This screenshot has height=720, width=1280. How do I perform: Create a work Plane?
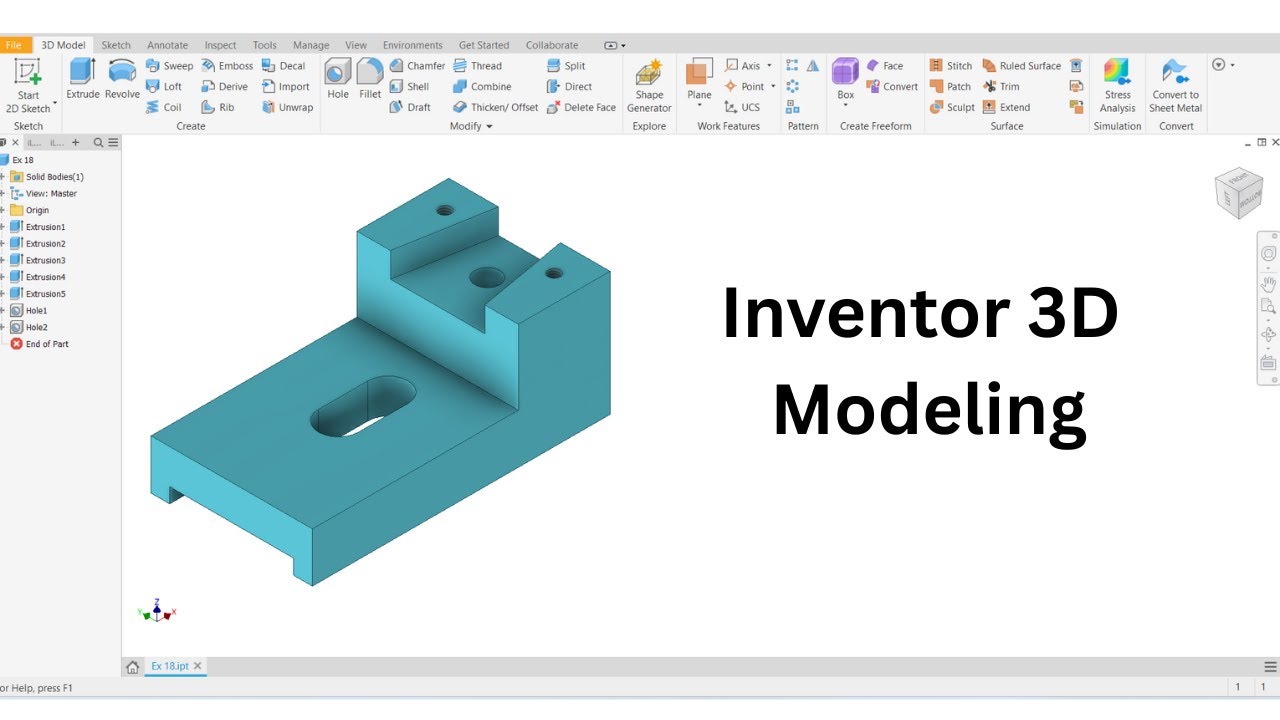tap(699, 79)
